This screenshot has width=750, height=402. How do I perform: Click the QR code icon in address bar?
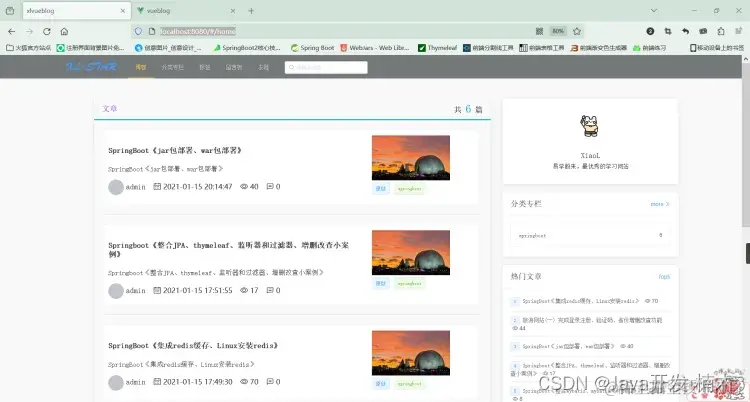(539, 31)
